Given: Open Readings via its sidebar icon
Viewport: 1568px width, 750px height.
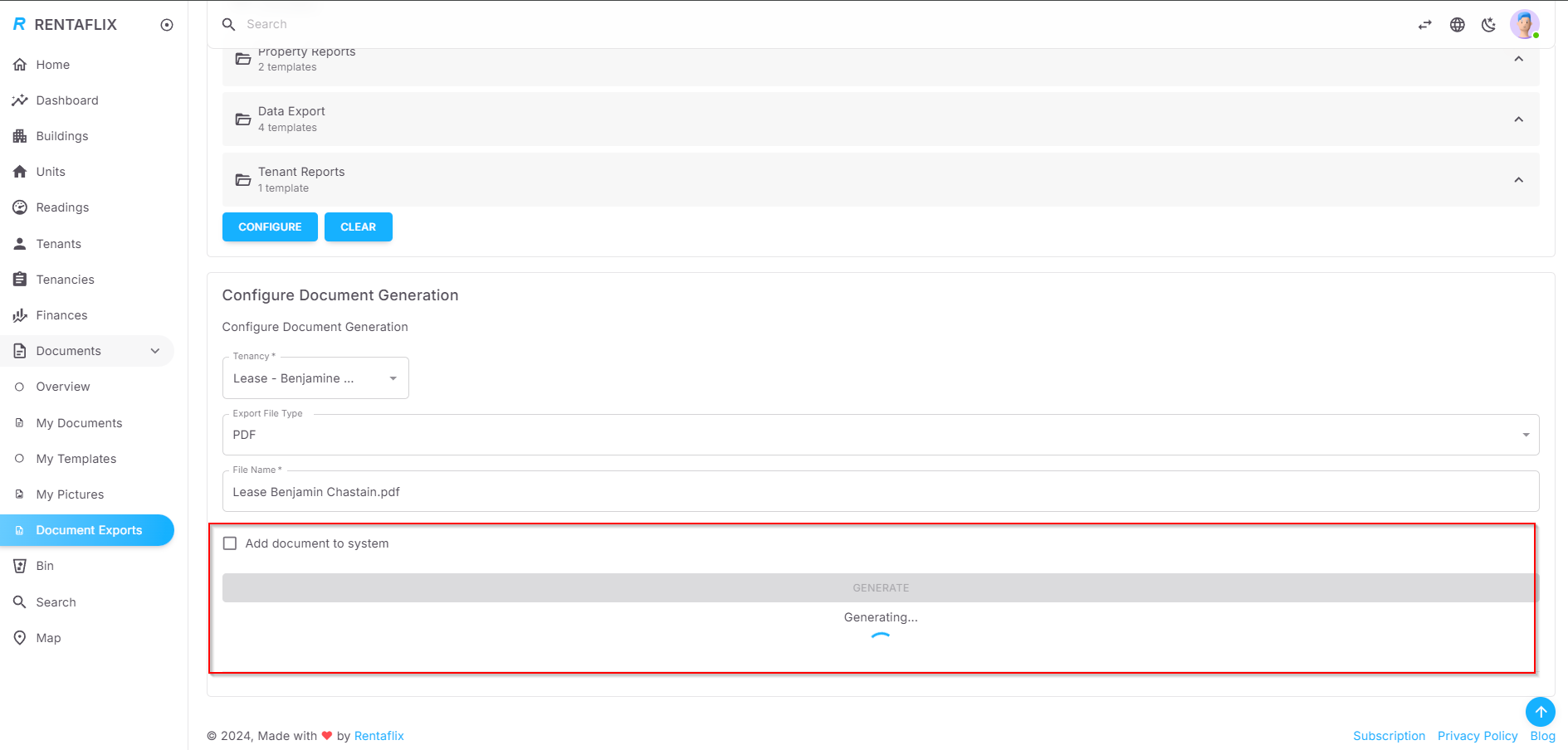Looking at the screenshot, I should point(20,207).
